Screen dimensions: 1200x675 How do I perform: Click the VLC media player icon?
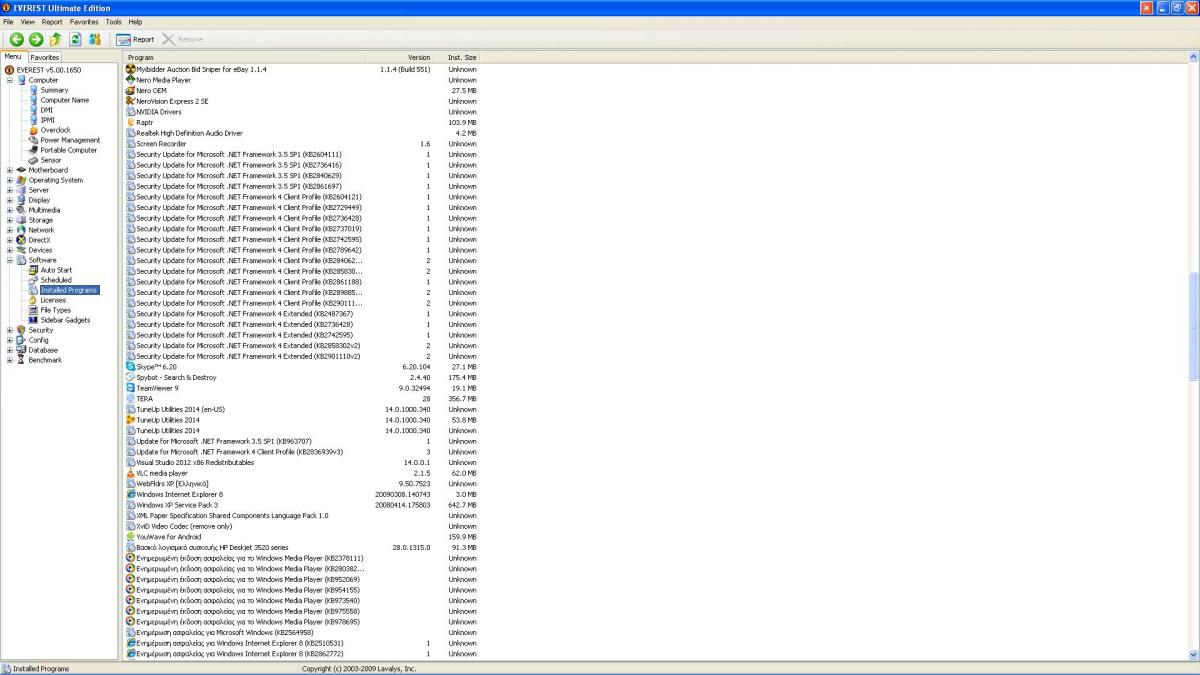pyautogui.click(x=130, y=473)
